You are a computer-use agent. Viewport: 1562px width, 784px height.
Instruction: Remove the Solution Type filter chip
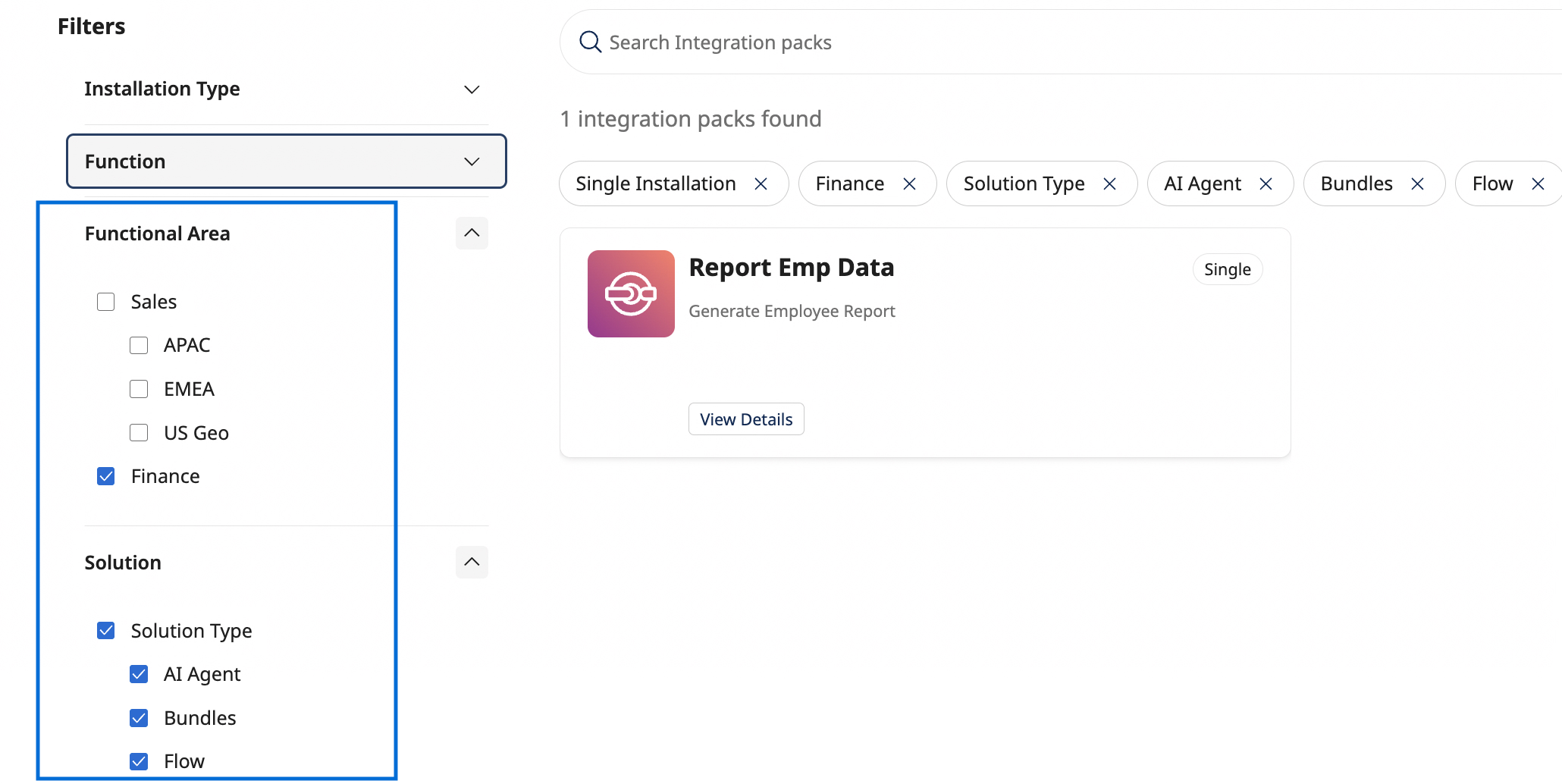tap(1109, 184)
